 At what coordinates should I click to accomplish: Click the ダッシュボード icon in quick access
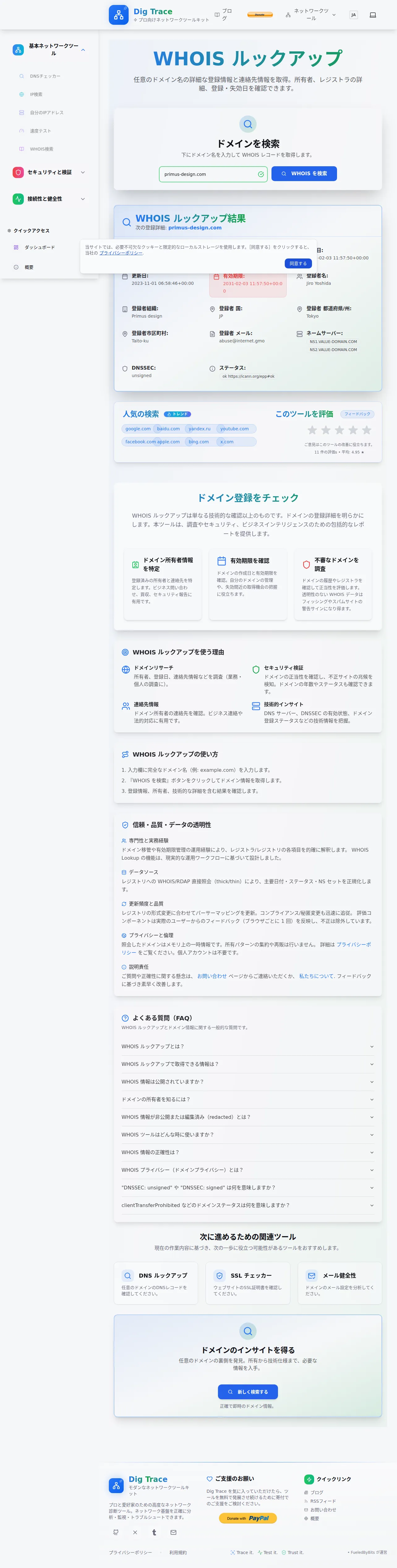(16, 248)
